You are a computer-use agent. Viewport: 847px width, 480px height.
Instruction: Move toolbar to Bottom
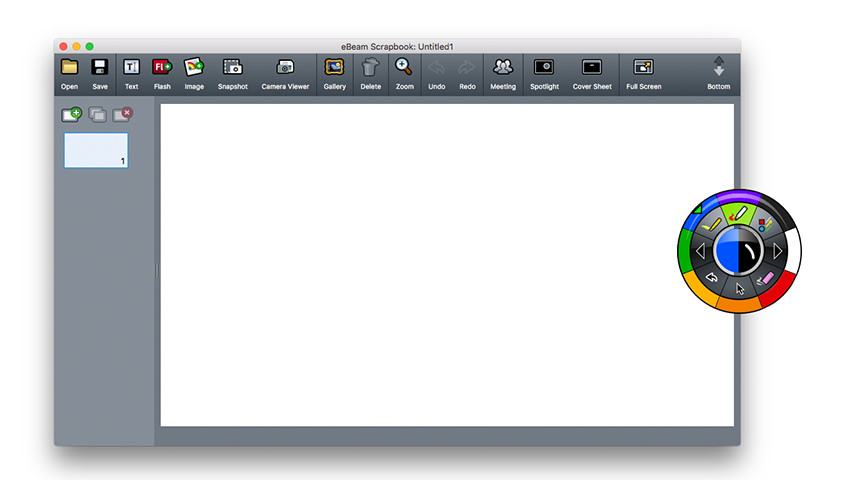[718, 67]
